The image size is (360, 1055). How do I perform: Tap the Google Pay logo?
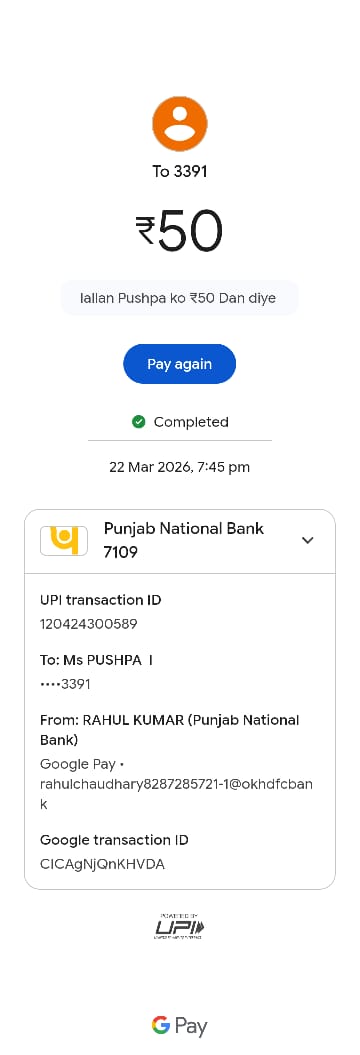coord(180,1025)
